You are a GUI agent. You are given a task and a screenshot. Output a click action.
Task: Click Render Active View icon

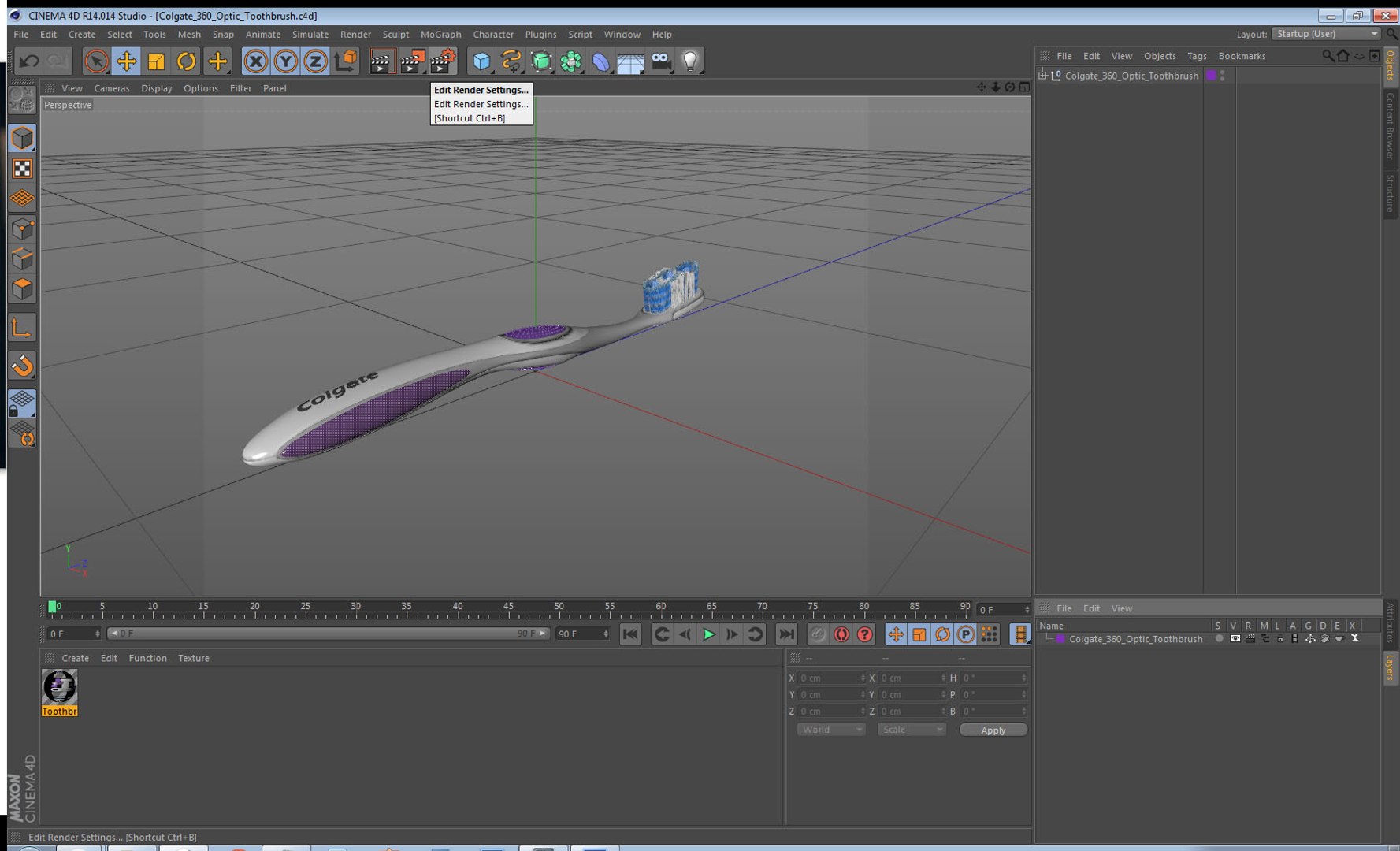pos(381,61)
